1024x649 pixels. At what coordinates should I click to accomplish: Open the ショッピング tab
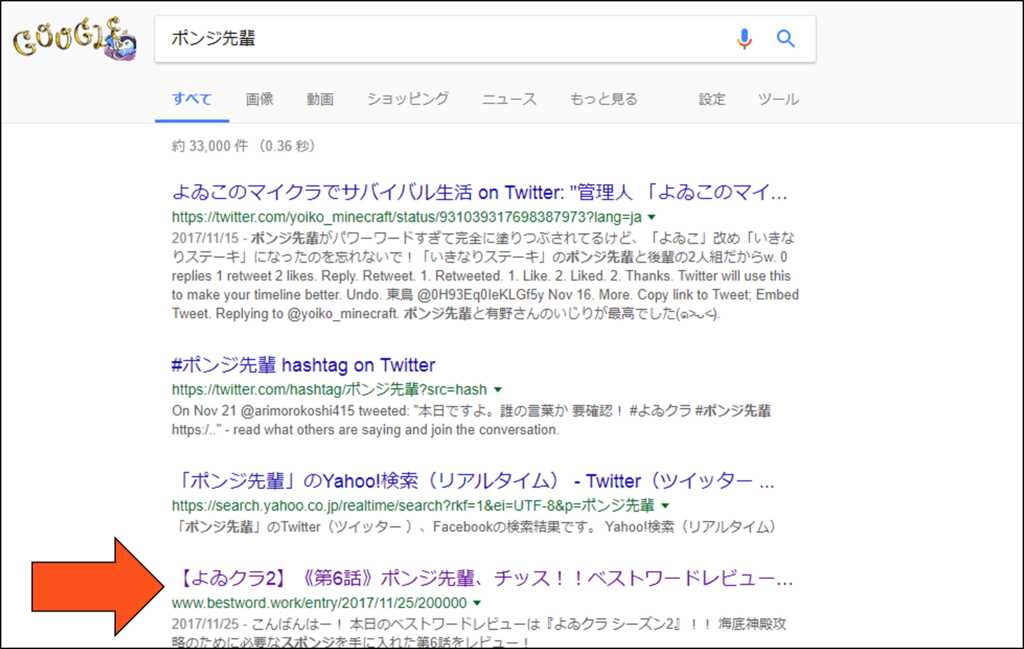[x=408, y=99]
